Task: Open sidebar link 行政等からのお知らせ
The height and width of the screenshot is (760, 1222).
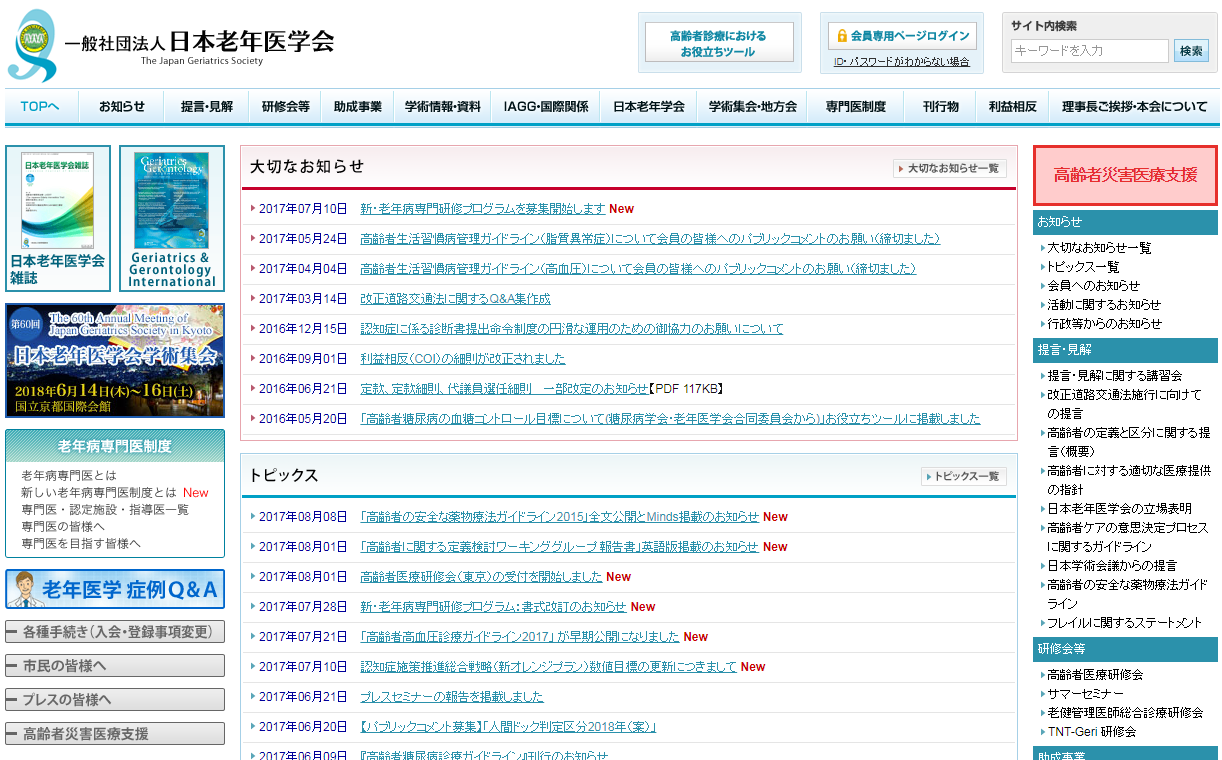Action: (x=1105, y=323)
